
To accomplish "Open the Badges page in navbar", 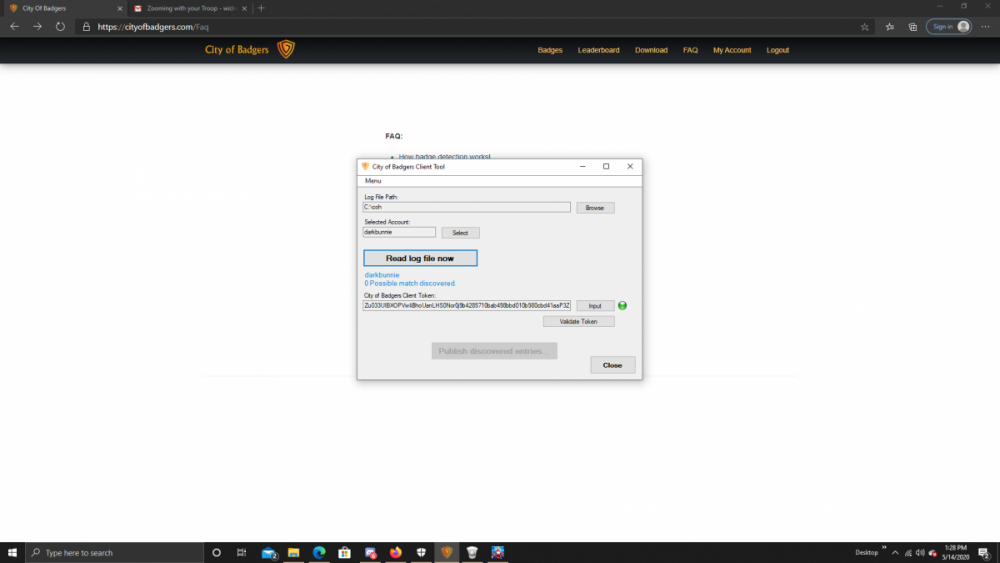I will point(550,50).
